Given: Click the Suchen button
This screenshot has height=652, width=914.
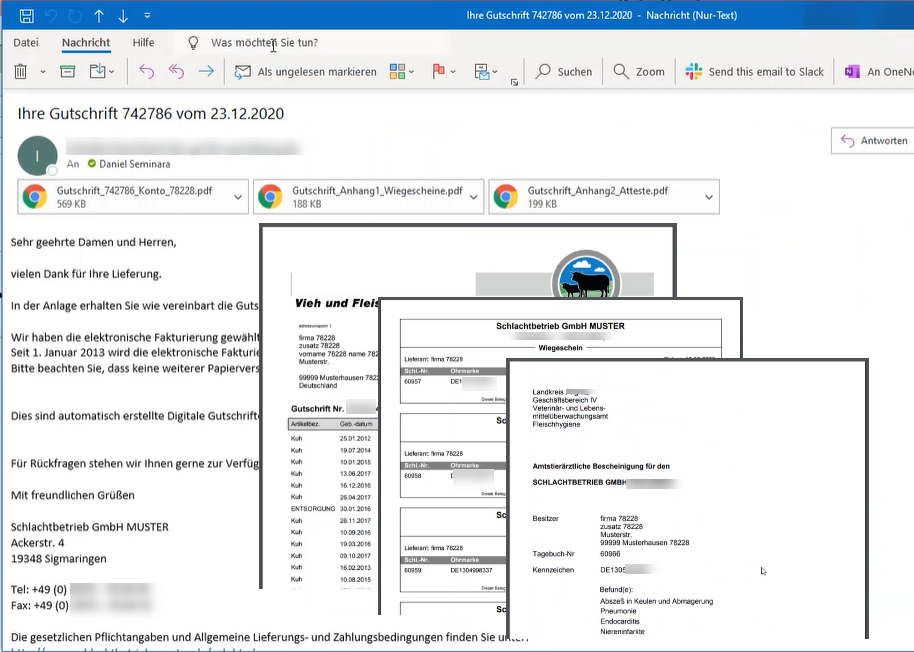Looking at the screenshot, I should click(x=564, y=72).
